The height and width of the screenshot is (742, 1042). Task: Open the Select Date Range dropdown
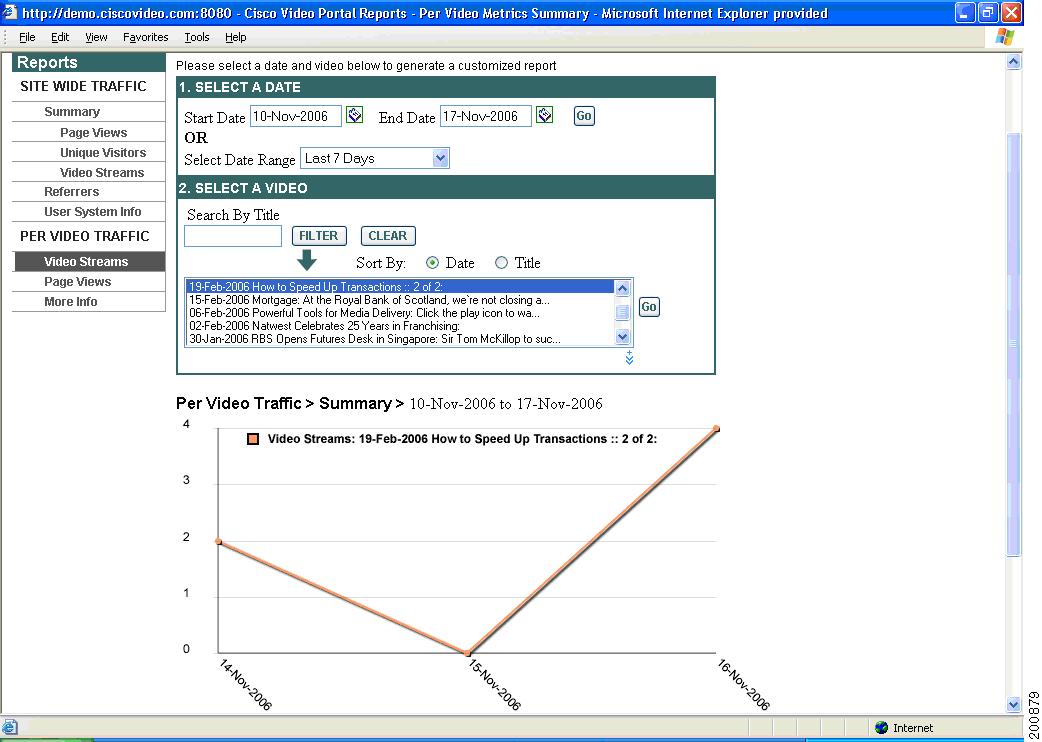440,157
